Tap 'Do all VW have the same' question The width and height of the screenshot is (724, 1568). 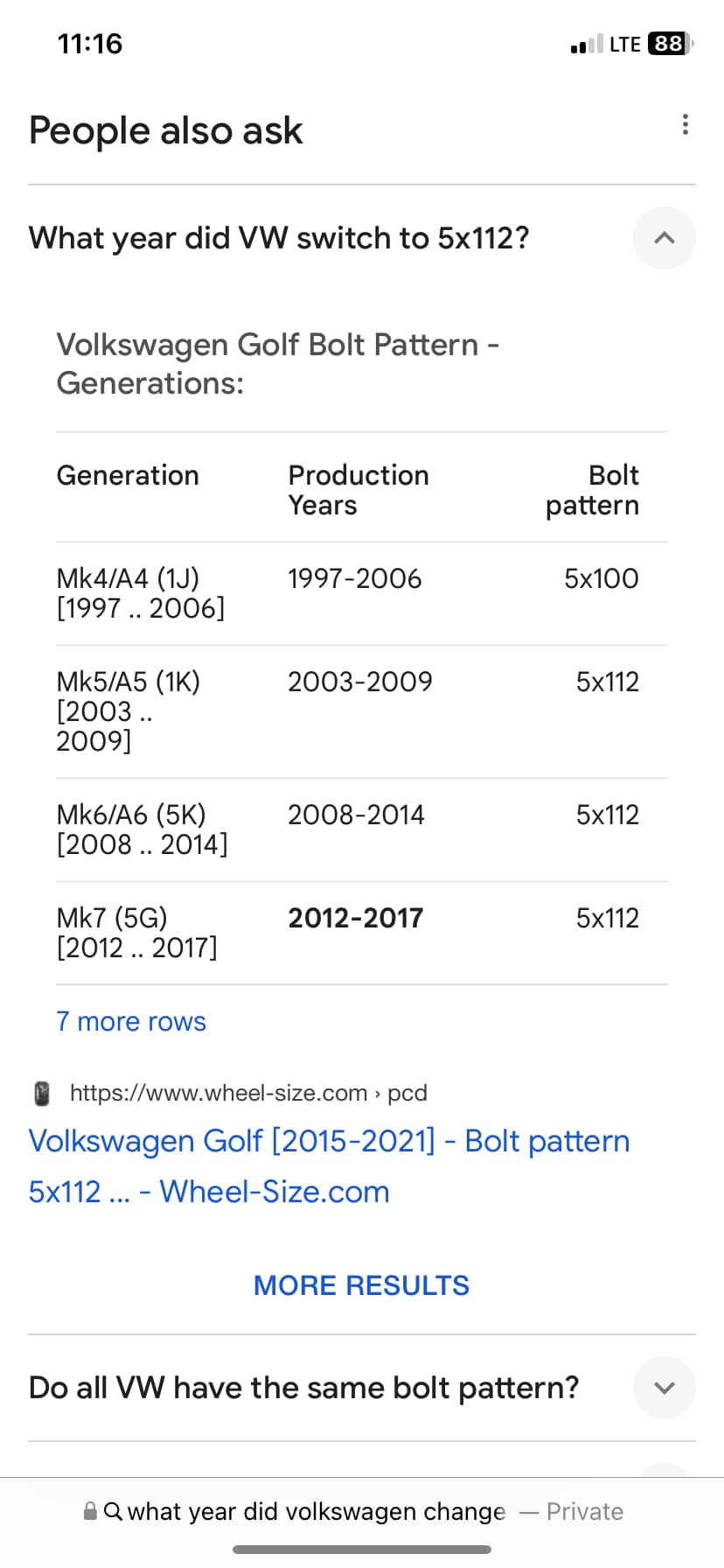point(303,1388)
